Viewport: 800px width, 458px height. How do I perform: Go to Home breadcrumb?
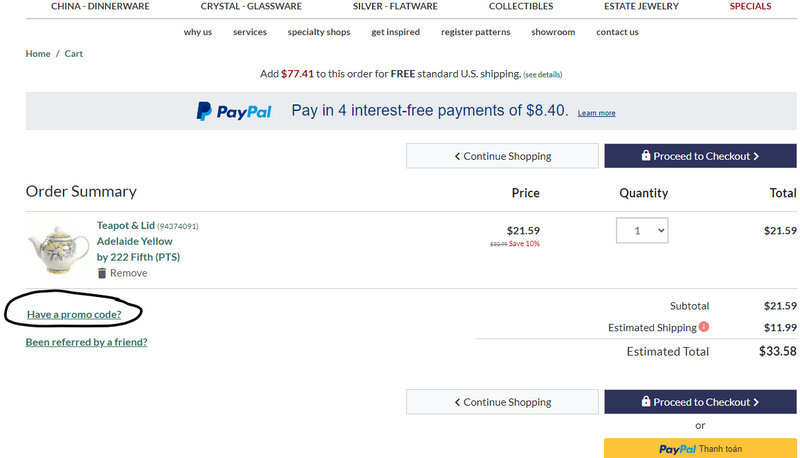[x=38, y=54]
